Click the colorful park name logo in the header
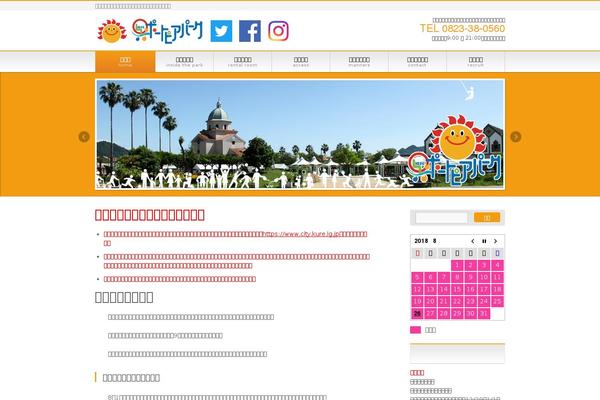Screen dimensions: 600x400 tap(167, 31)
